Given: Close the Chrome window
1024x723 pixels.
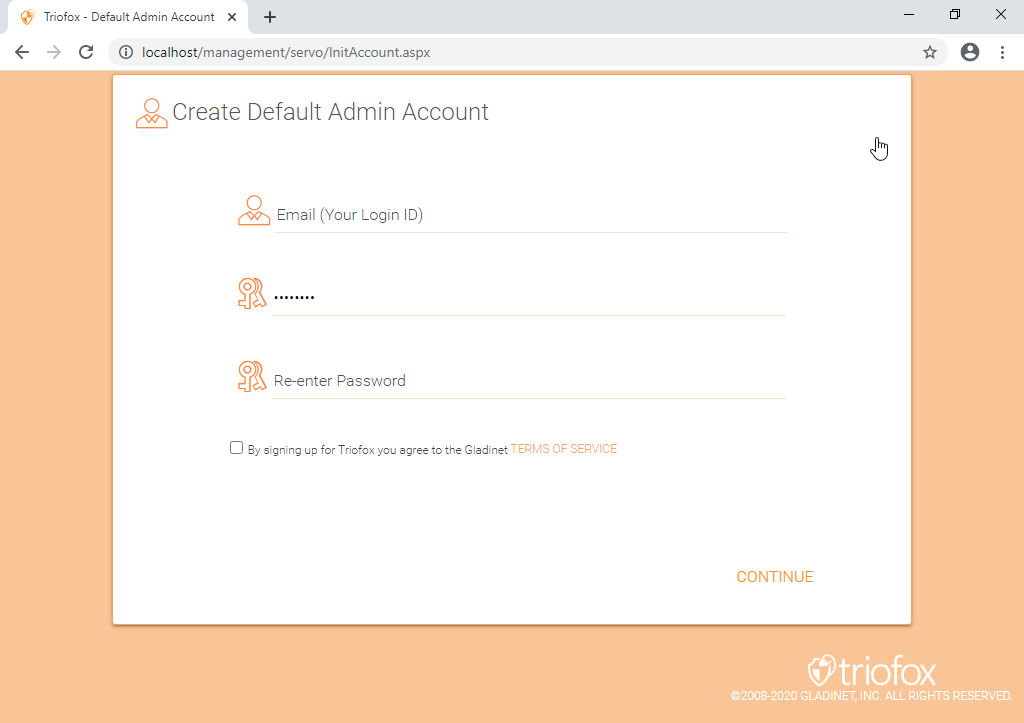Looking at the screenshot, I should (x=1000, y=14).
